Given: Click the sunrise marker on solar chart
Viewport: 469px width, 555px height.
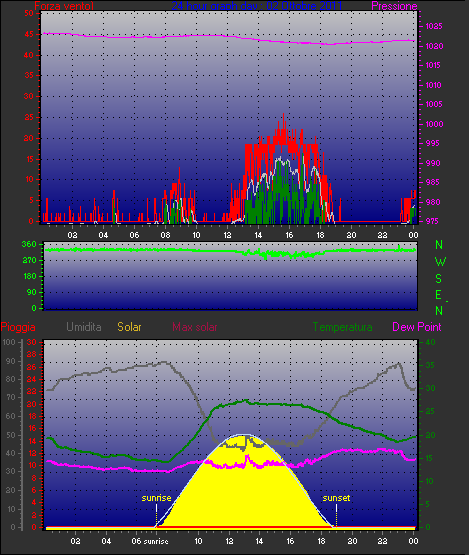Looking at the screenshot, I should [x=156, y=498].
